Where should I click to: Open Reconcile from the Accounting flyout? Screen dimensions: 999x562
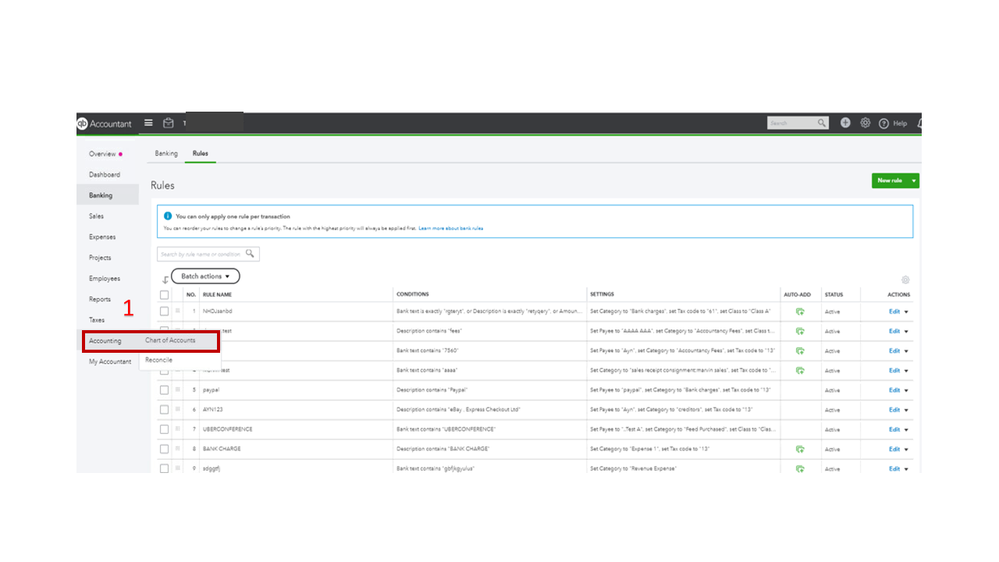pyautogui.click(x=159, y=360)
